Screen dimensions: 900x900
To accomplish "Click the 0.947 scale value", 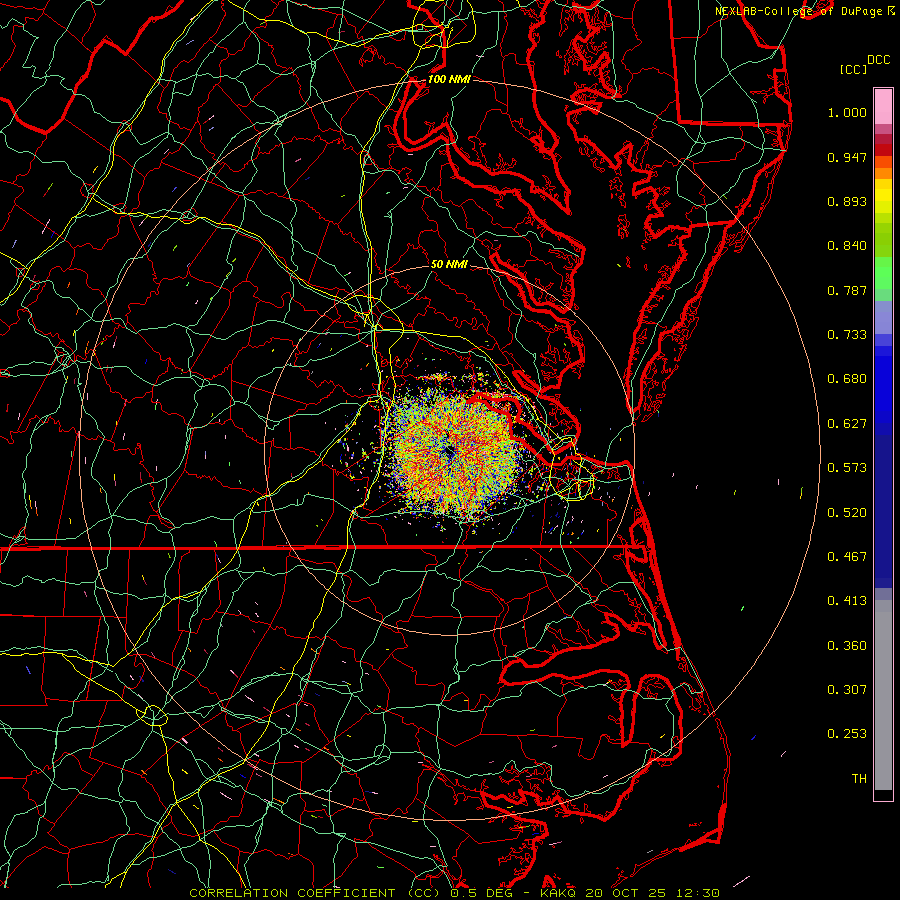I will [x=847, y=157].
